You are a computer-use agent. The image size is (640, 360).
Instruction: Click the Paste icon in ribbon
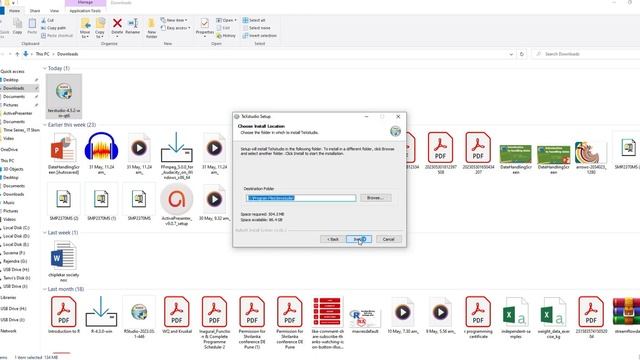point(32,27)
